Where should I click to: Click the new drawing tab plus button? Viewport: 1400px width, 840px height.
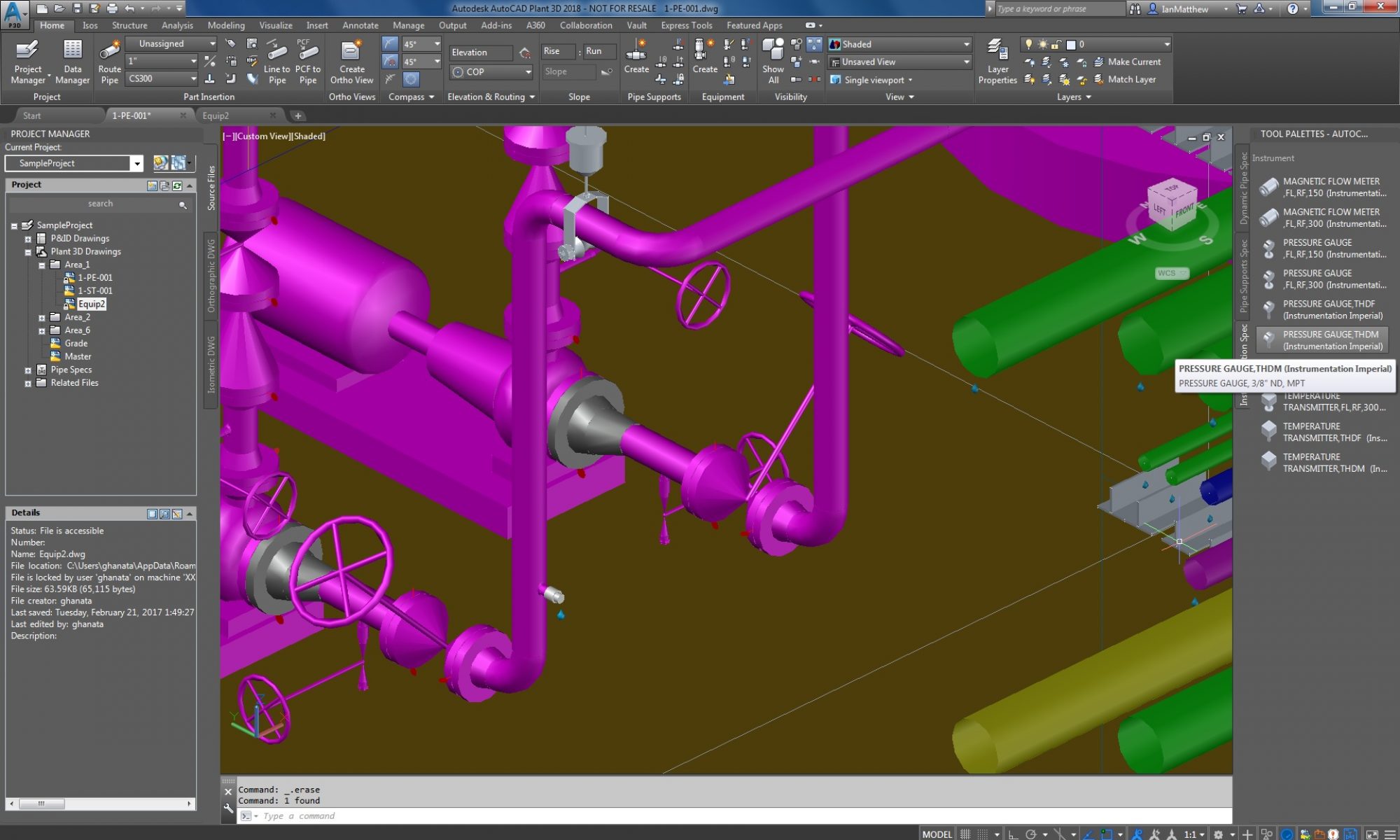click(x=297, y=115)
